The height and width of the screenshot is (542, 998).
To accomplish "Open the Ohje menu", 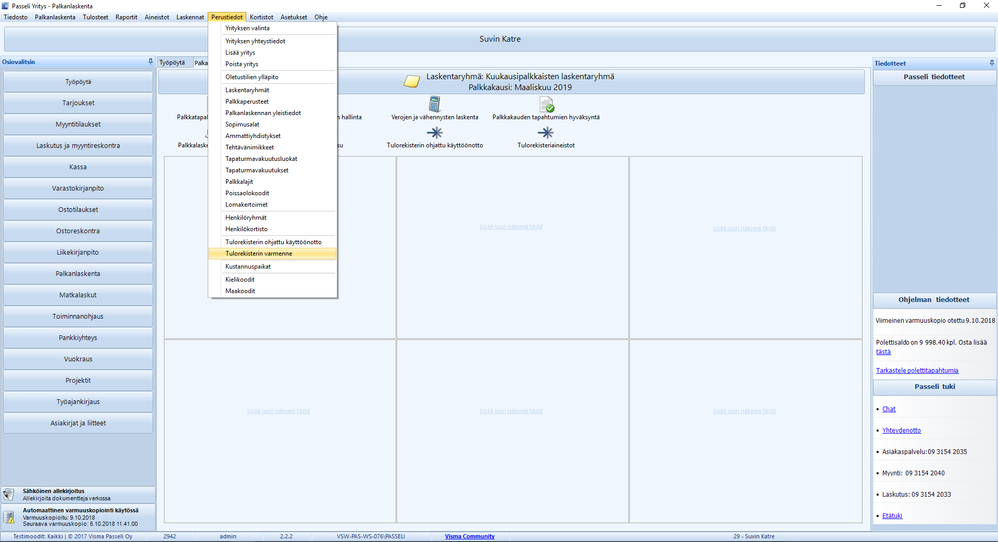I will [x=321, y=17].
